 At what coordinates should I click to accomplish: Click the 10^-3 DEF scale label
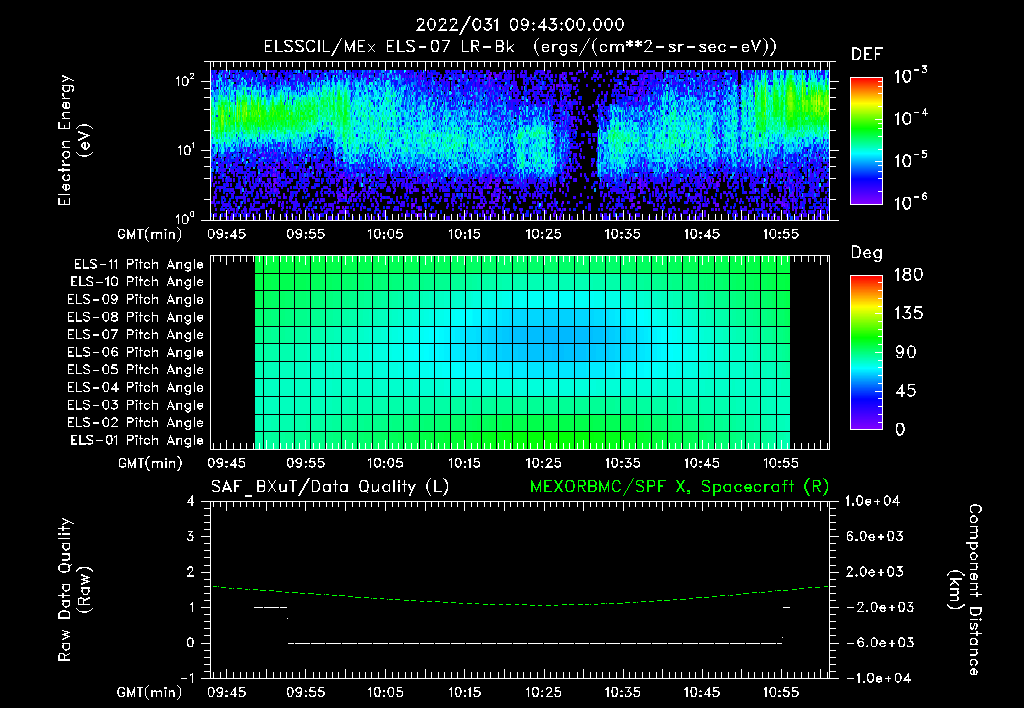tap(910, 76)
